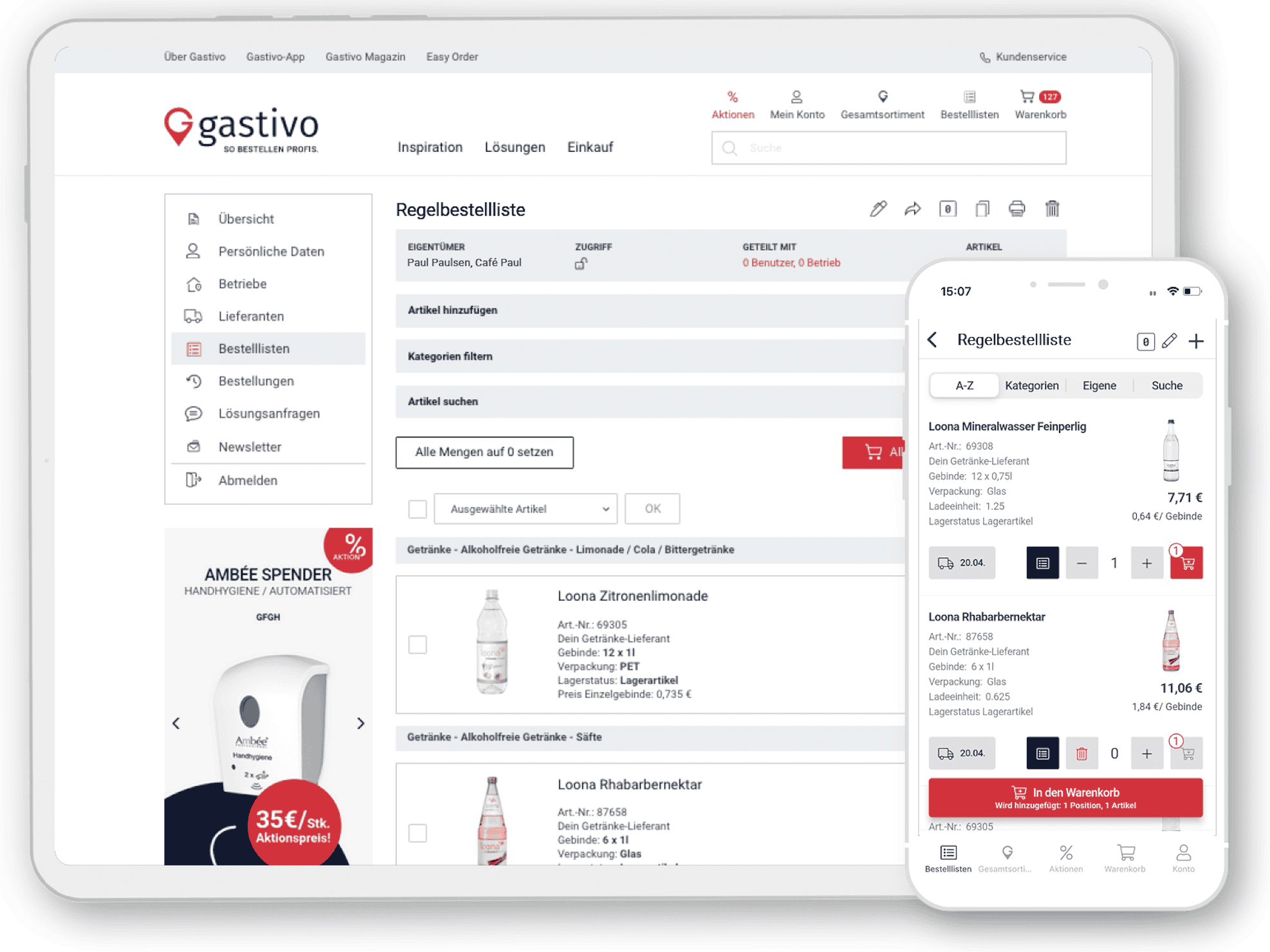Show next banner in Ambée Spender carousel
Image resolution: width=1270 pixels, height=952 pixels.
coord(360,723)
